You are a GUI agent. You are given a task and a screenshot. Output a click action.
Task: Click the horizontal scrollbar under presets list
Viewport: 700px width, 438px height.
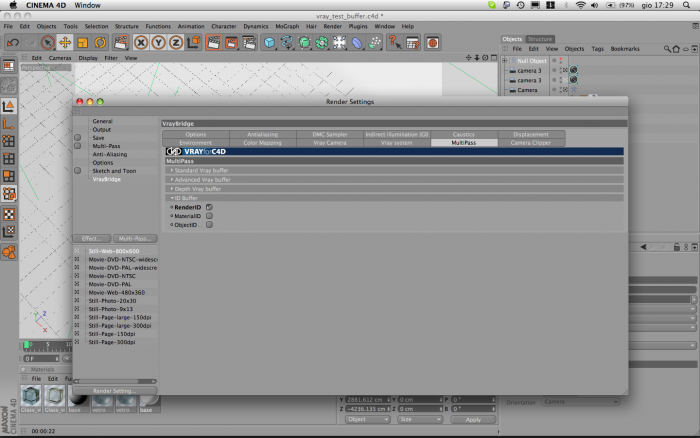pyautogui.click(x=115, y=381)
